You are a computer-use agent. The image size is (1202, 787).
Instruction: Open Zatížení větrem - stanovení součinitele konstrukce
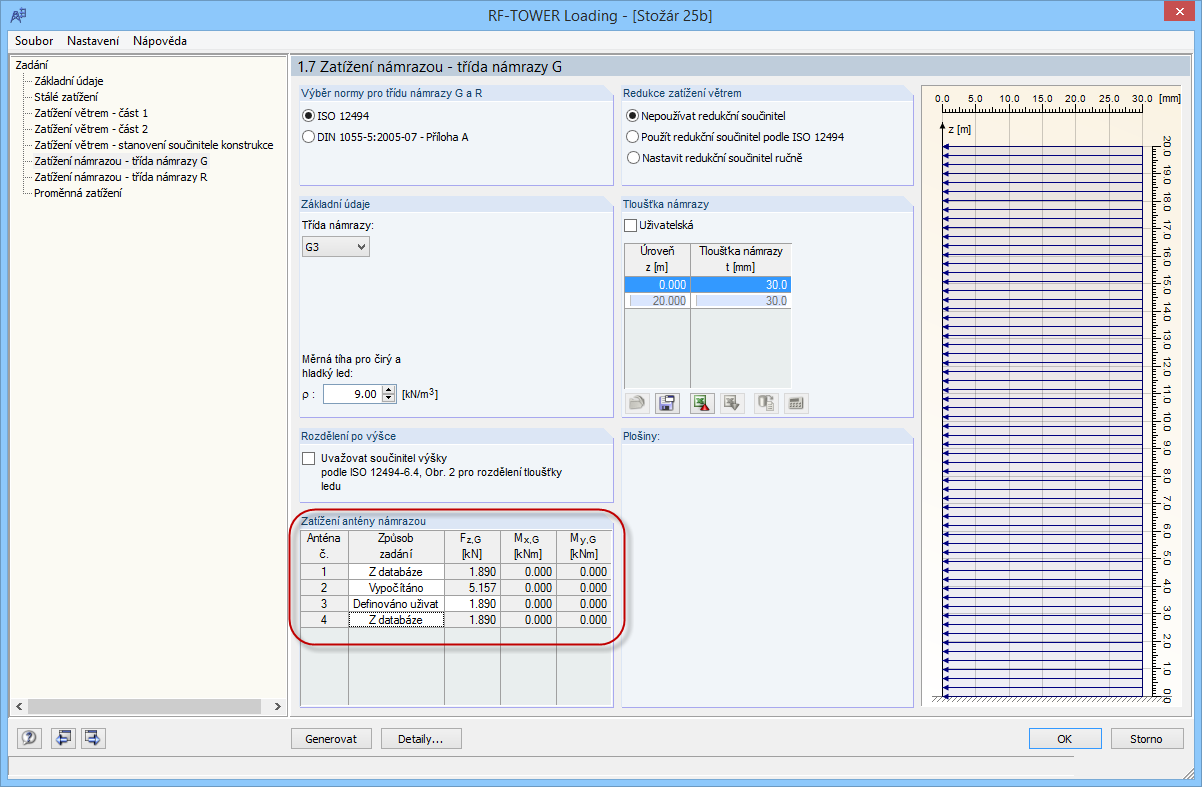pyautogui.click(x=154, y=145)
